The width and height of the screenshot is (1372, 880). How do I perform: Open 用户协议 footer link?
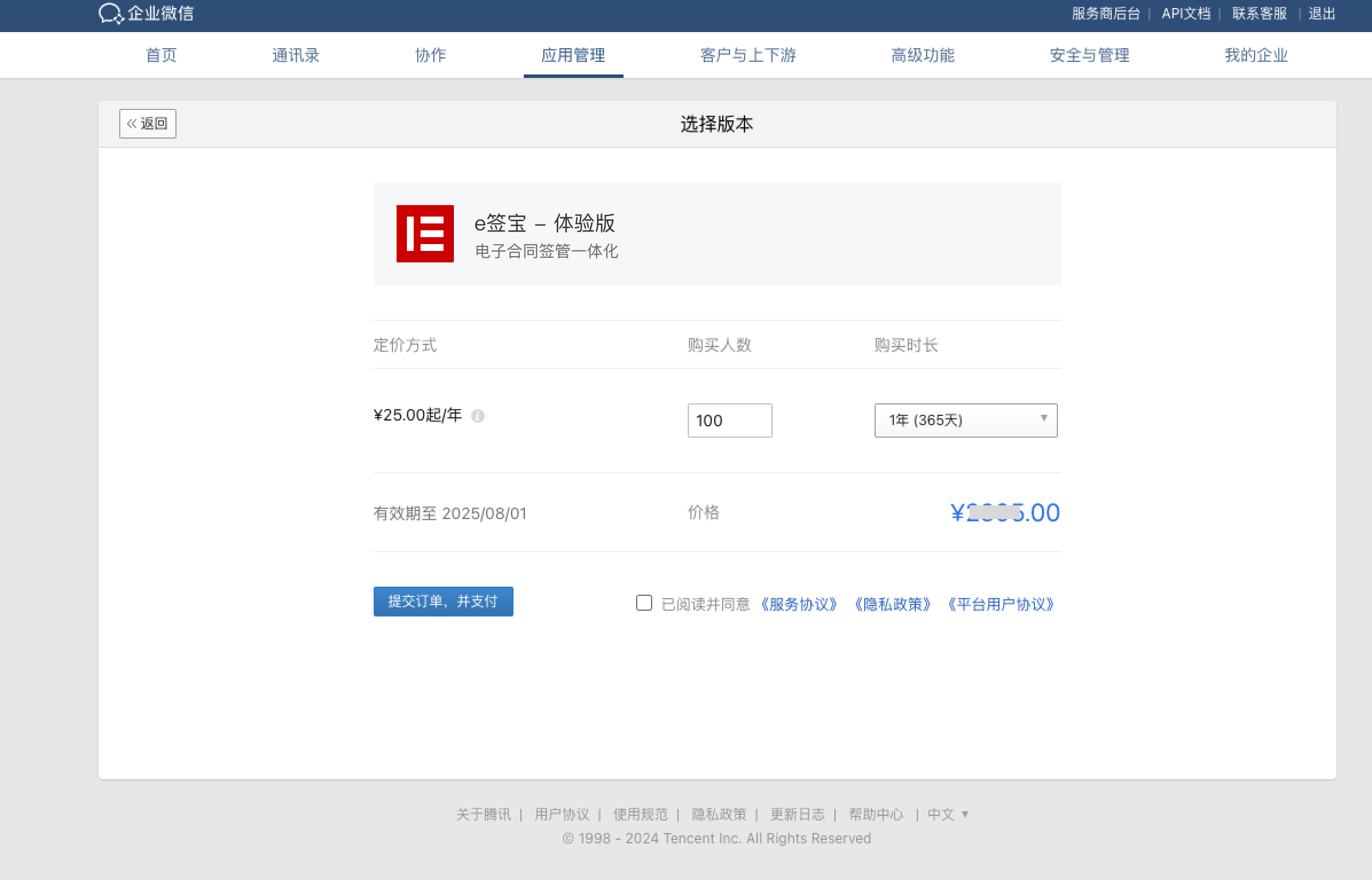pyautogui.click(x=562, y=814)
